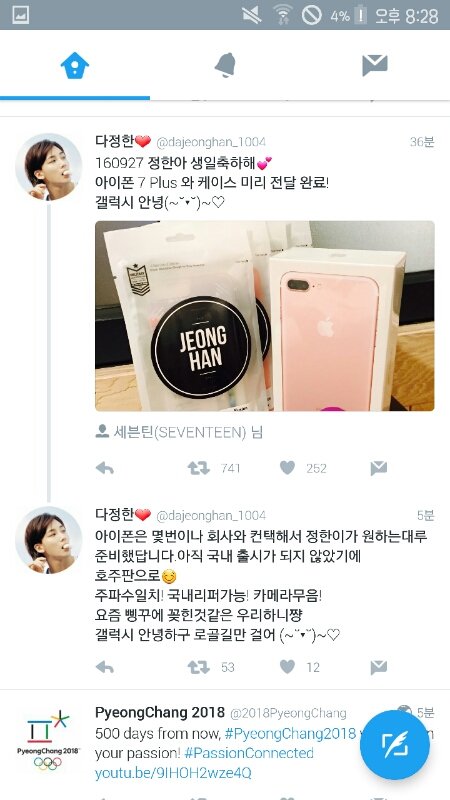This screenshot has height=800, width=450.
Task: Retweet the tweet with 53 retweets
Action: [198, 667]
